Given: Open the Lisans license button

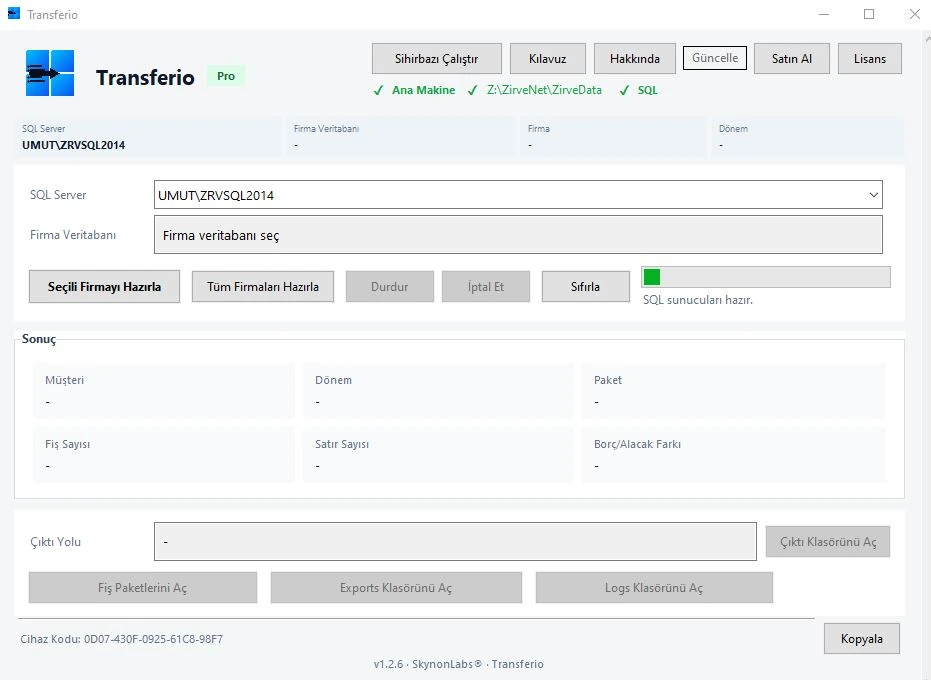Looking at the screenshot, I should 870,58.
